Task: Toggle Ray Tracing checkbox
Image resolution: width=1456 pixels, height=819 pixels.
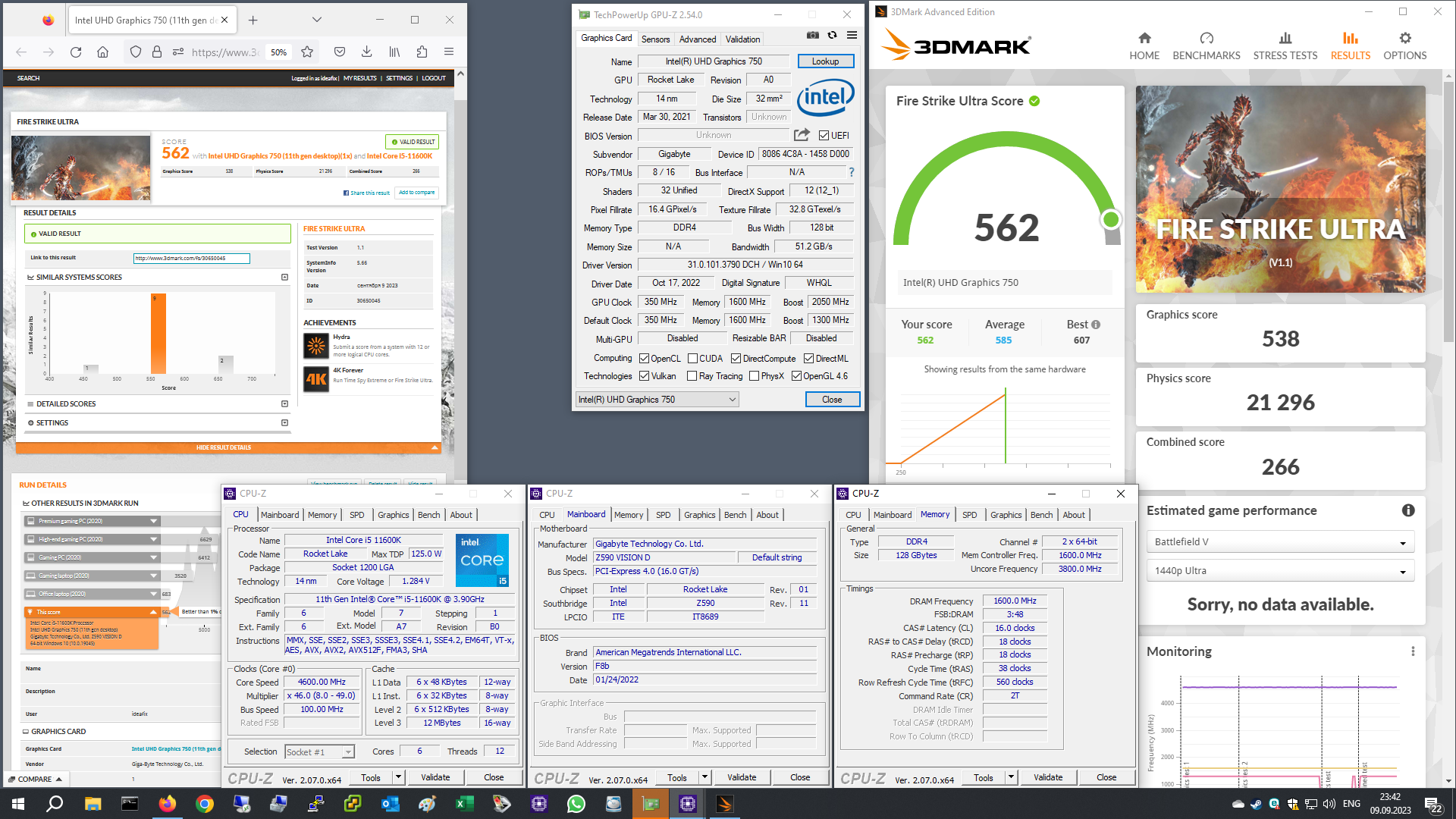Action: (692, 376)
